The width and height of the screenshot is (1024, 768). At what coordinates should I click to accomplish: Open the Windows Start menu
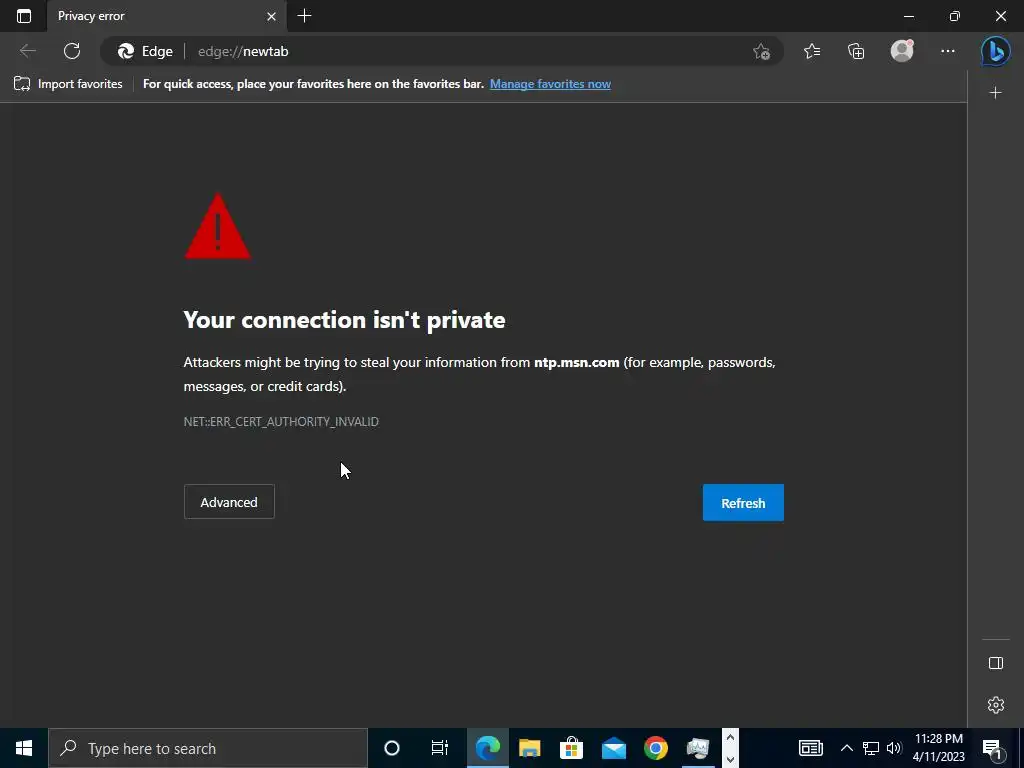pos(24,748)
